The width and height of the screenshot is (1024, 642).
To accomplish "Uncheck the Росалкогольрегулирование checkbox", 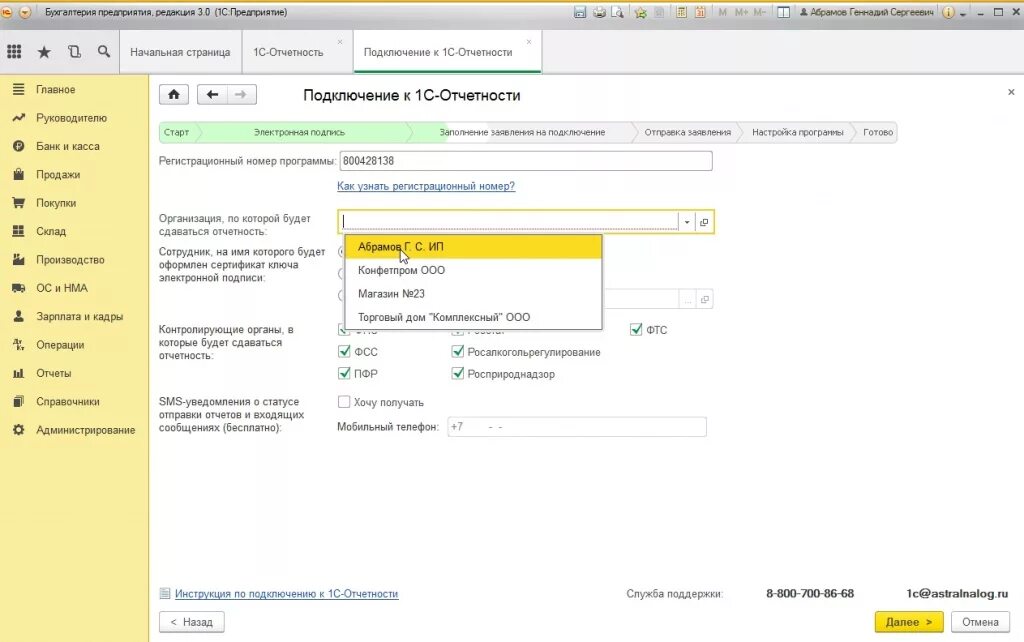I will (458, 351).
